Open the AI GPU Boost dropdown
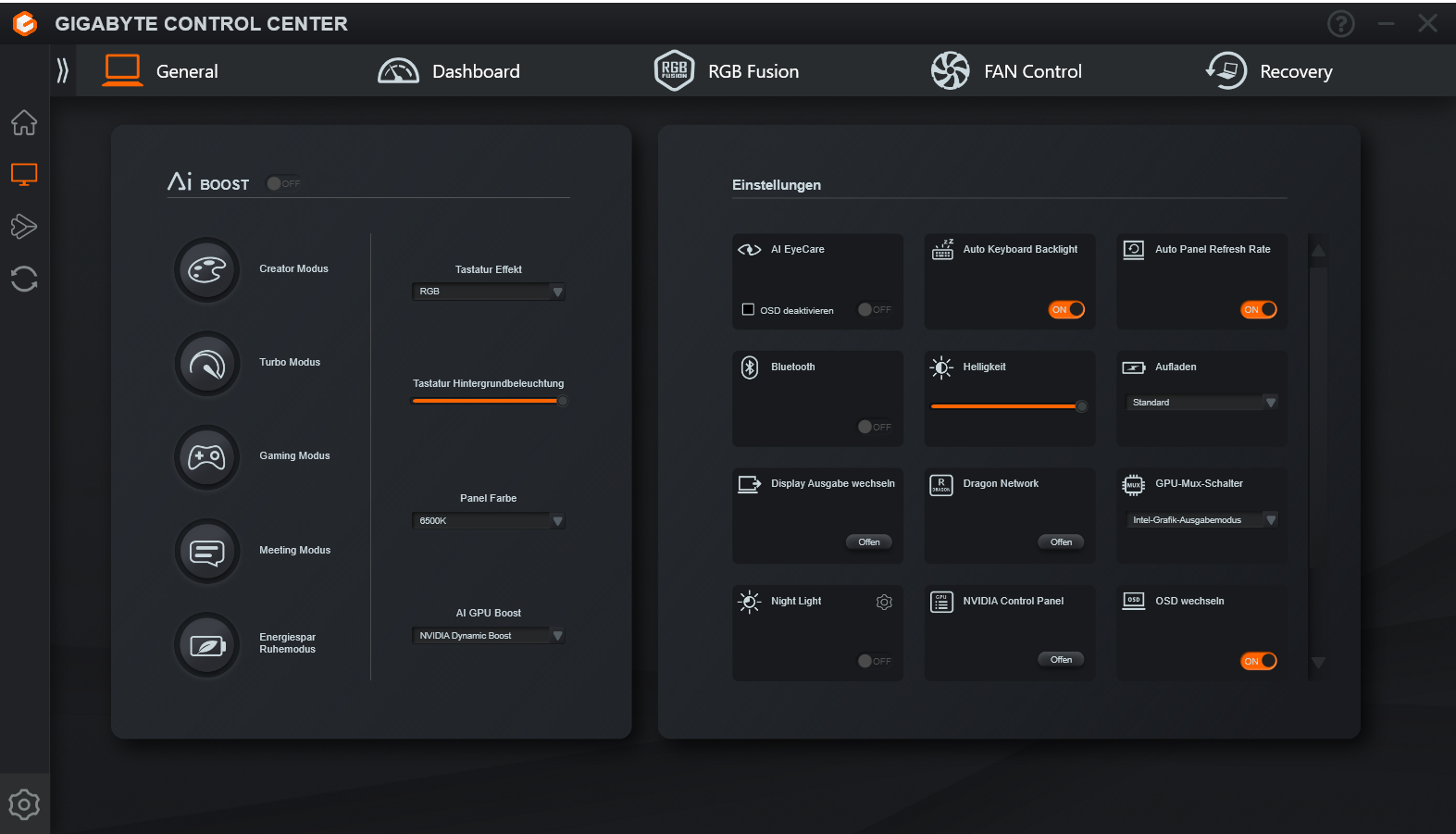Viewport: 1456px width, 834px height. tap(488, 636)
